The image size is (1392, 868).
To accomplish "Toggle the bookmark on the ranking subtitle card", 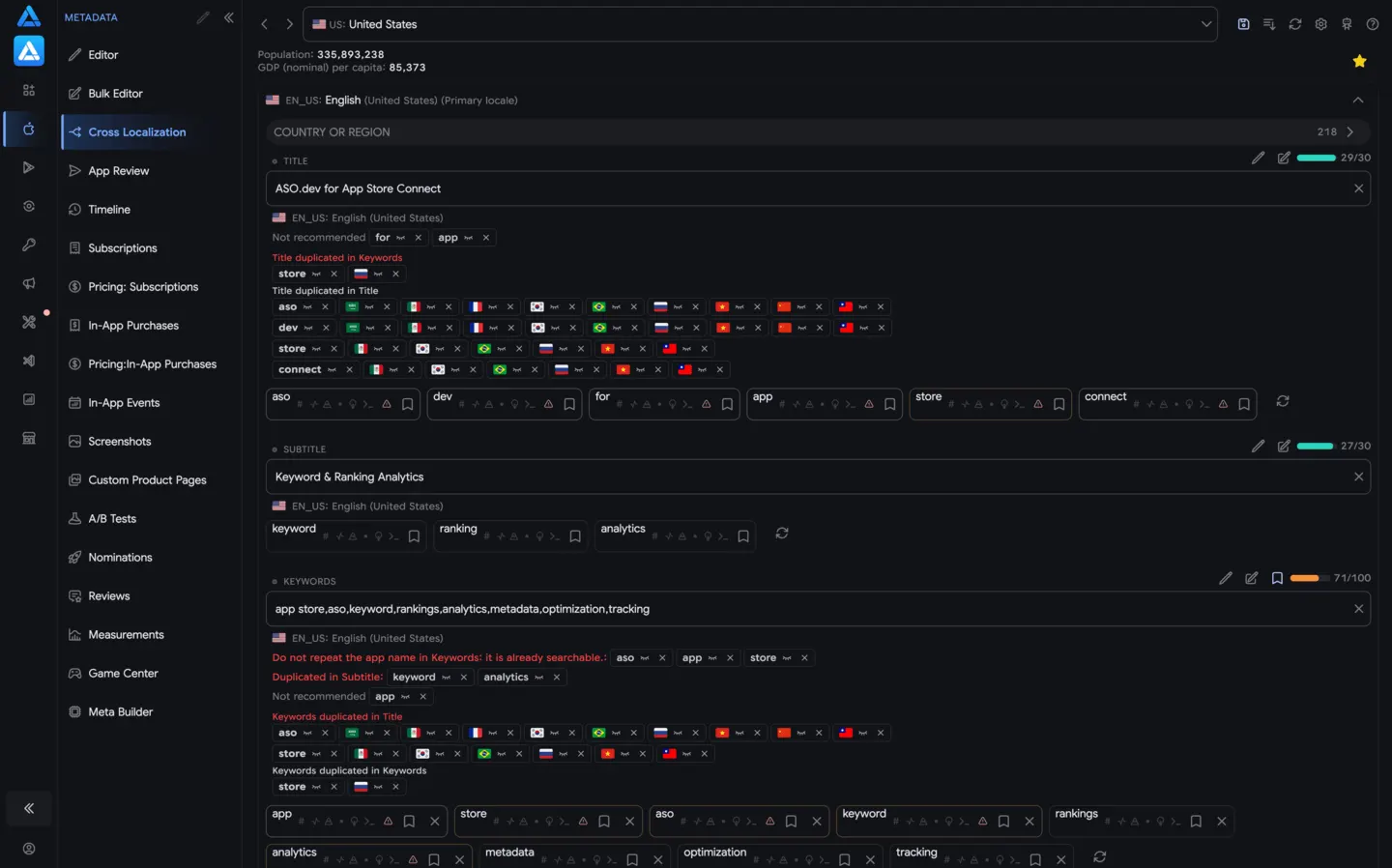I will click(x=575, y=536).
